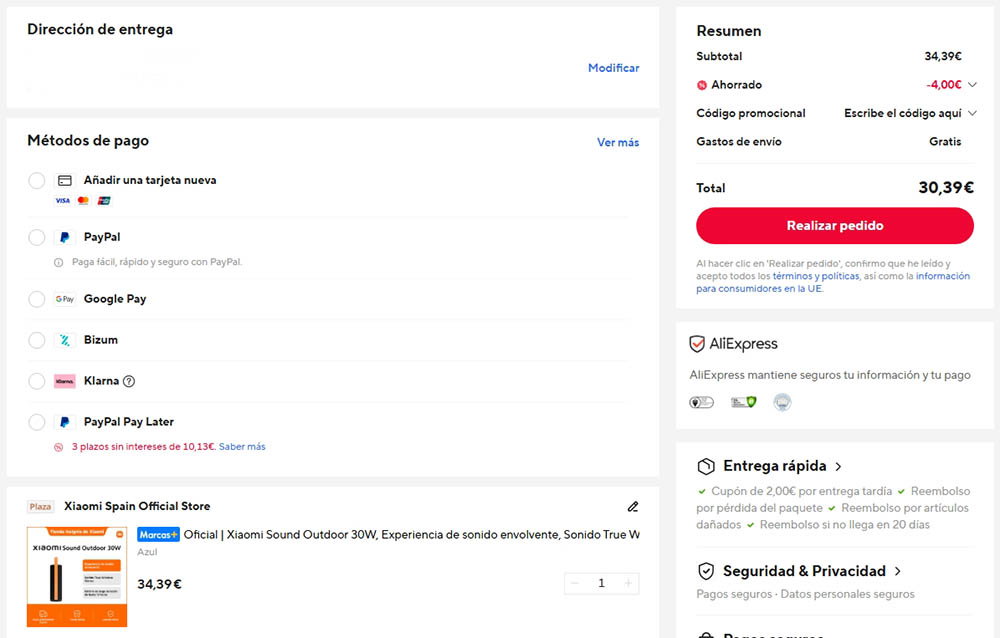Click the '-4,00€' saved amount

tap(944, 84)
